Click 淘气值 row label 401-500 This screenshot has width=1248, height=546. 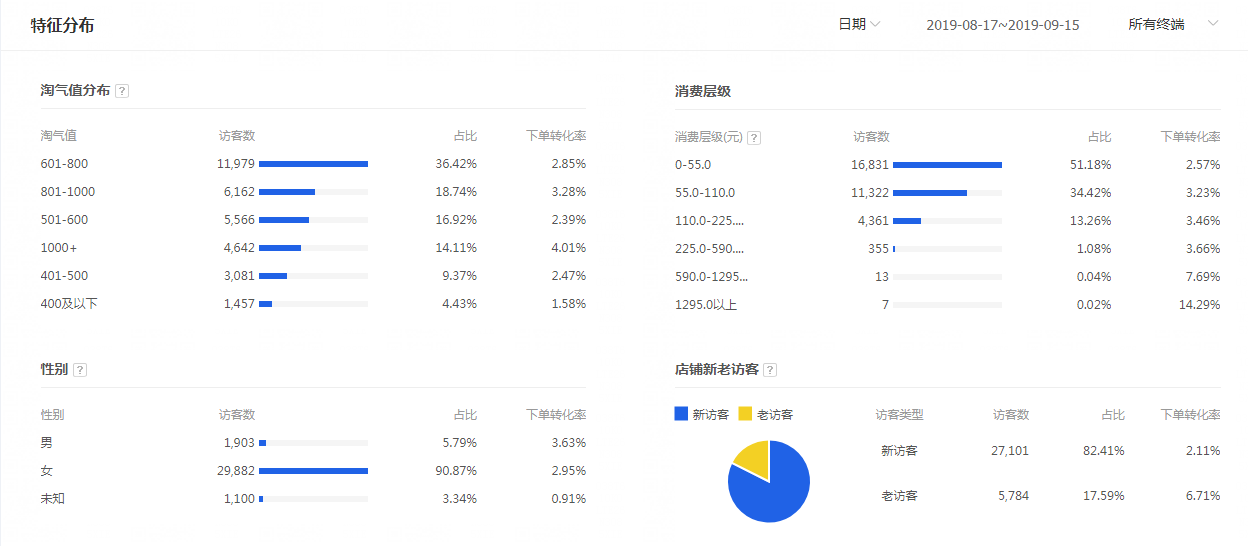click(x=64, y=276)
